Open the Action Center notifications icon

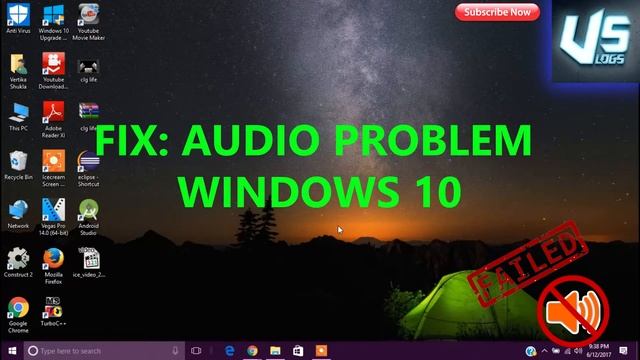coord(623,351)
